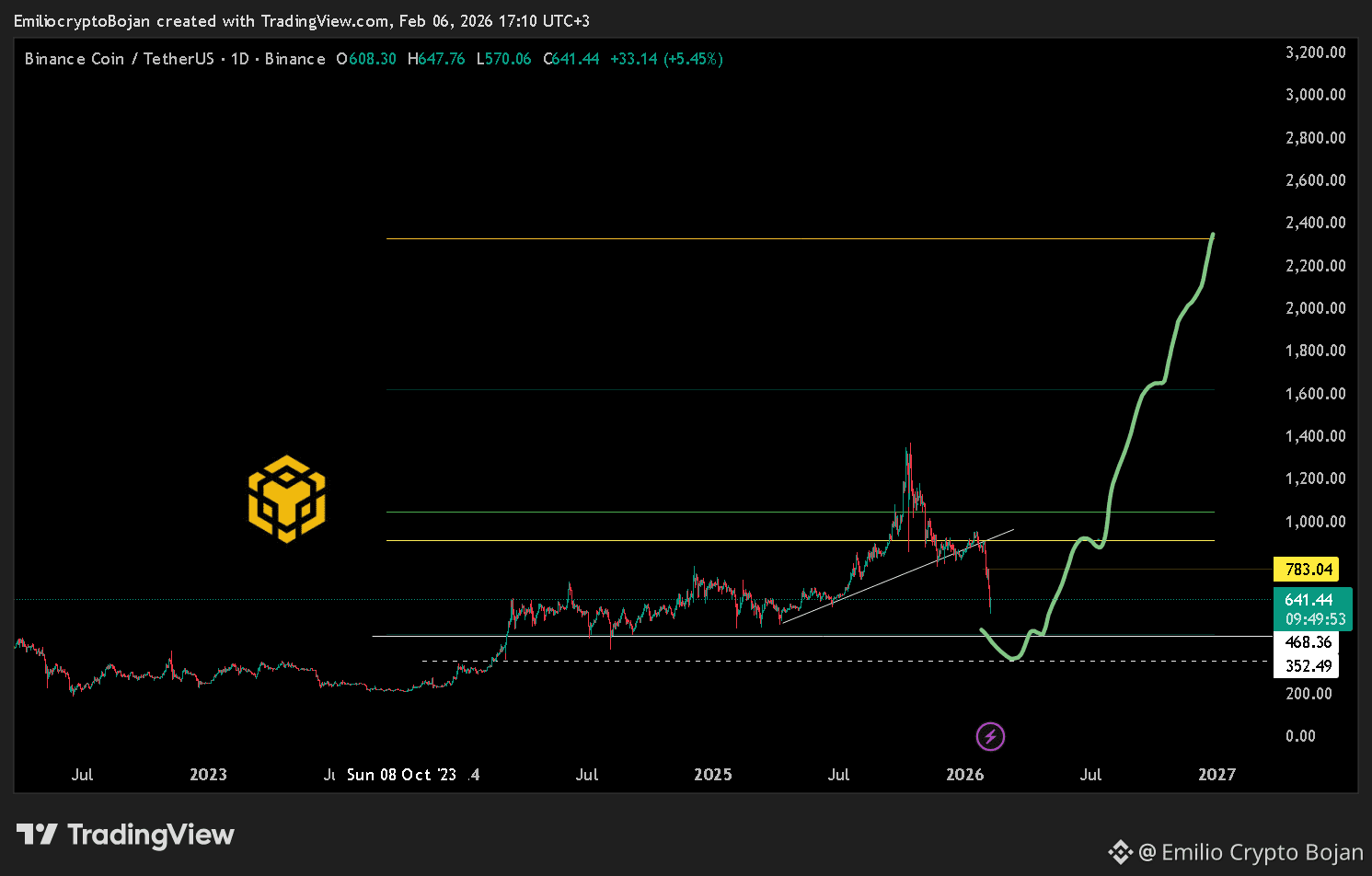Click the 1,800.00 price axis label
The image size is (1372, 876).
(x=1316, y=351)
